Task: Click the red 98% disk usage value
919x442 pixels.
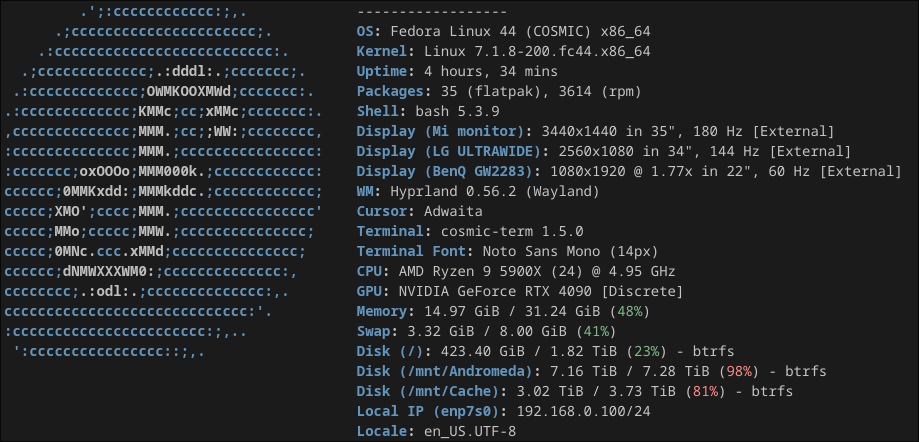Action: click(x=738, y=371)
